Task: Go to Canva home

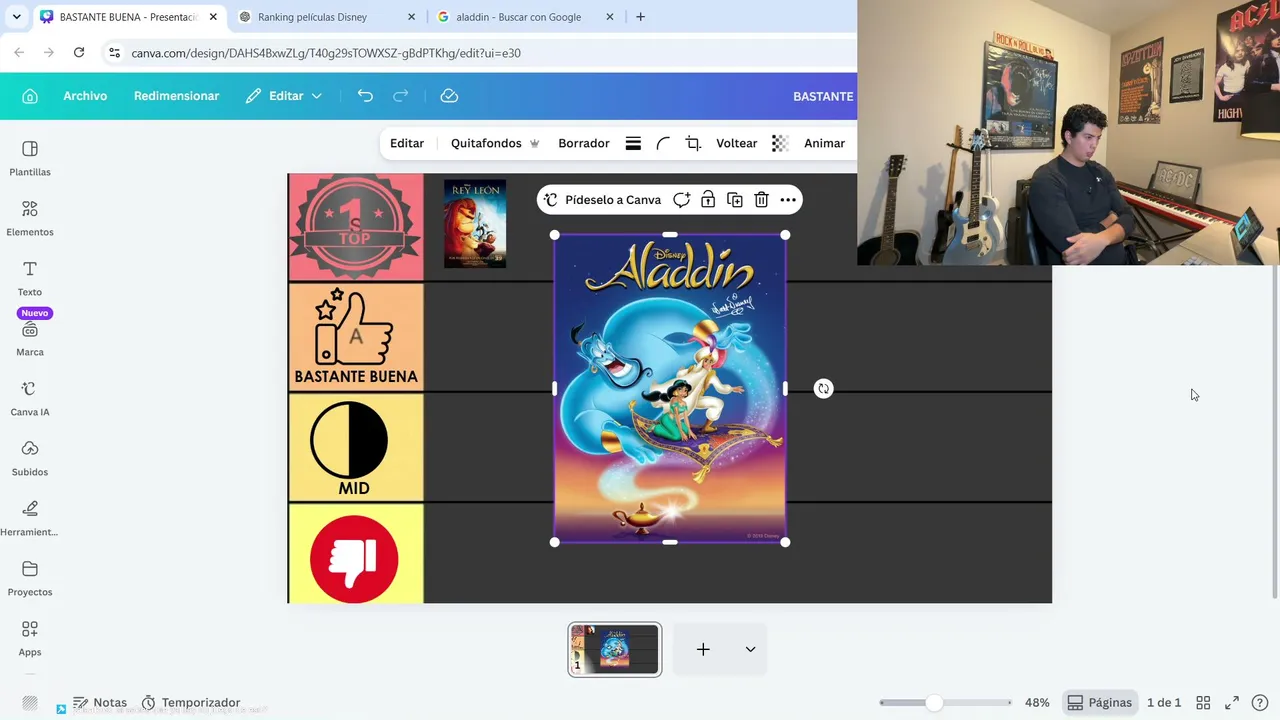Action: coord(30,96)
